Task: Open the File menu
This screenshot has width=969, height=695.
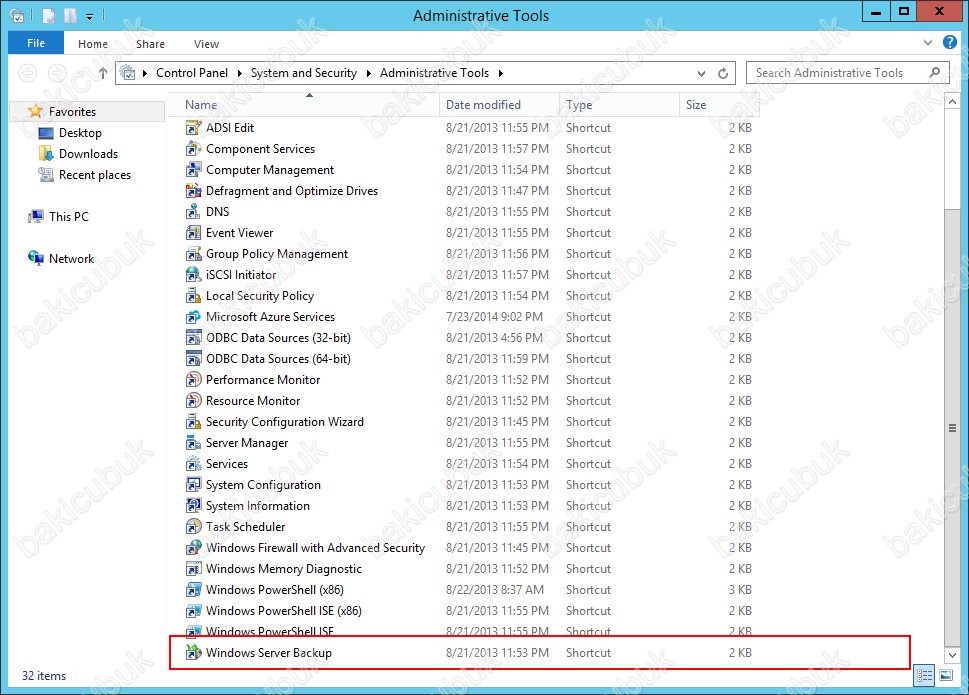Action: (36, 43)
